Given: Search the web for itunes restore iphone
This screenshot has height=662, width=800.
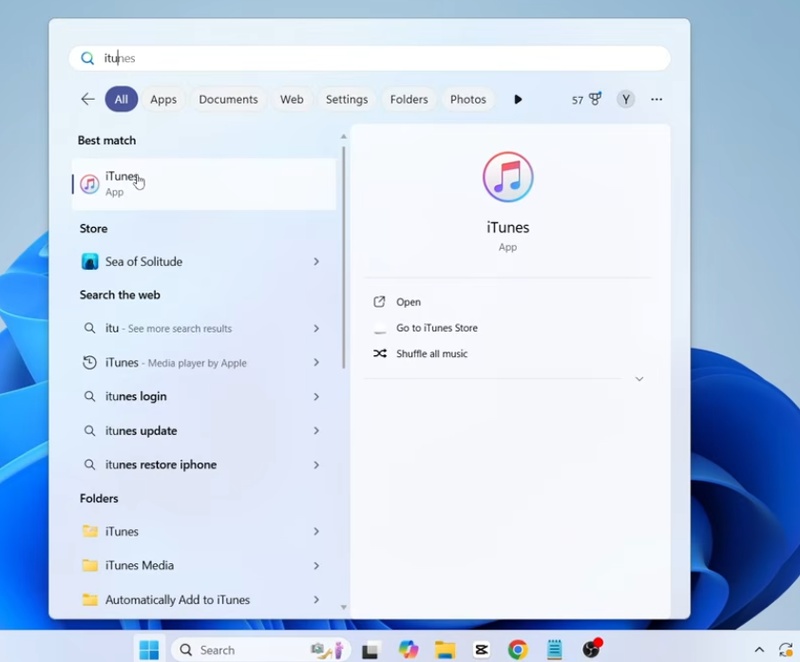Looking at the screenshot, I should click(x=204, y=465).
